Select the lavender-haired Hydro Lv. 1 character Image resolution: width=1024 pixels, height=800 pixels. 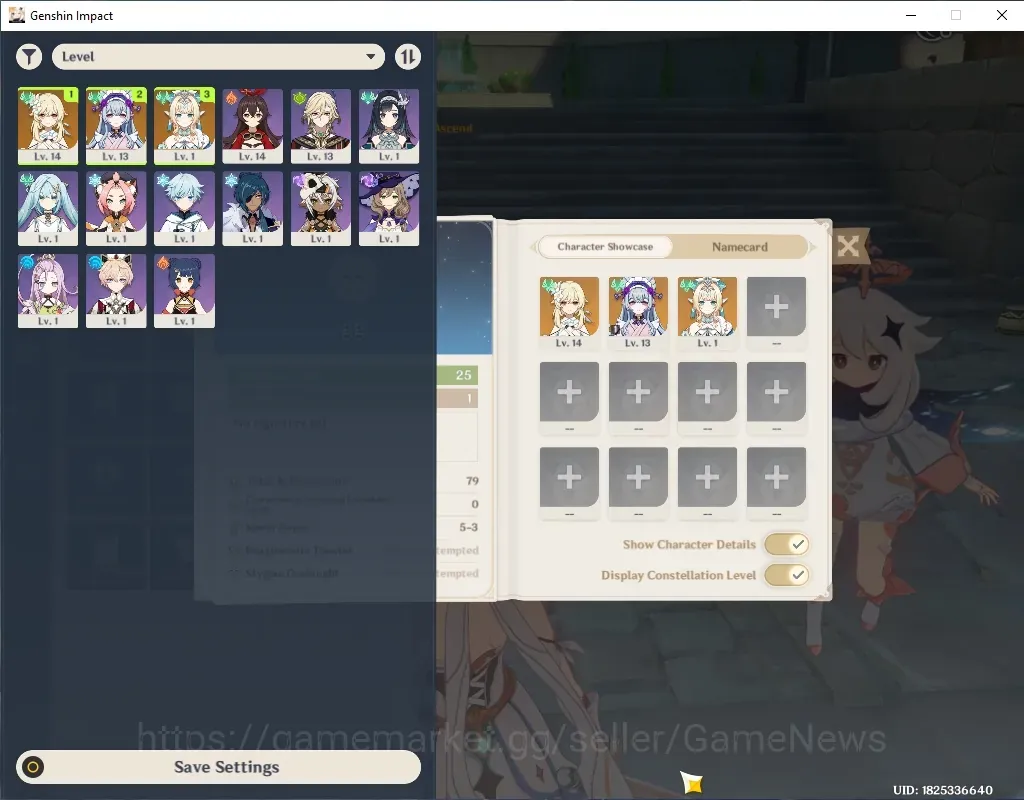coord(48,291)
